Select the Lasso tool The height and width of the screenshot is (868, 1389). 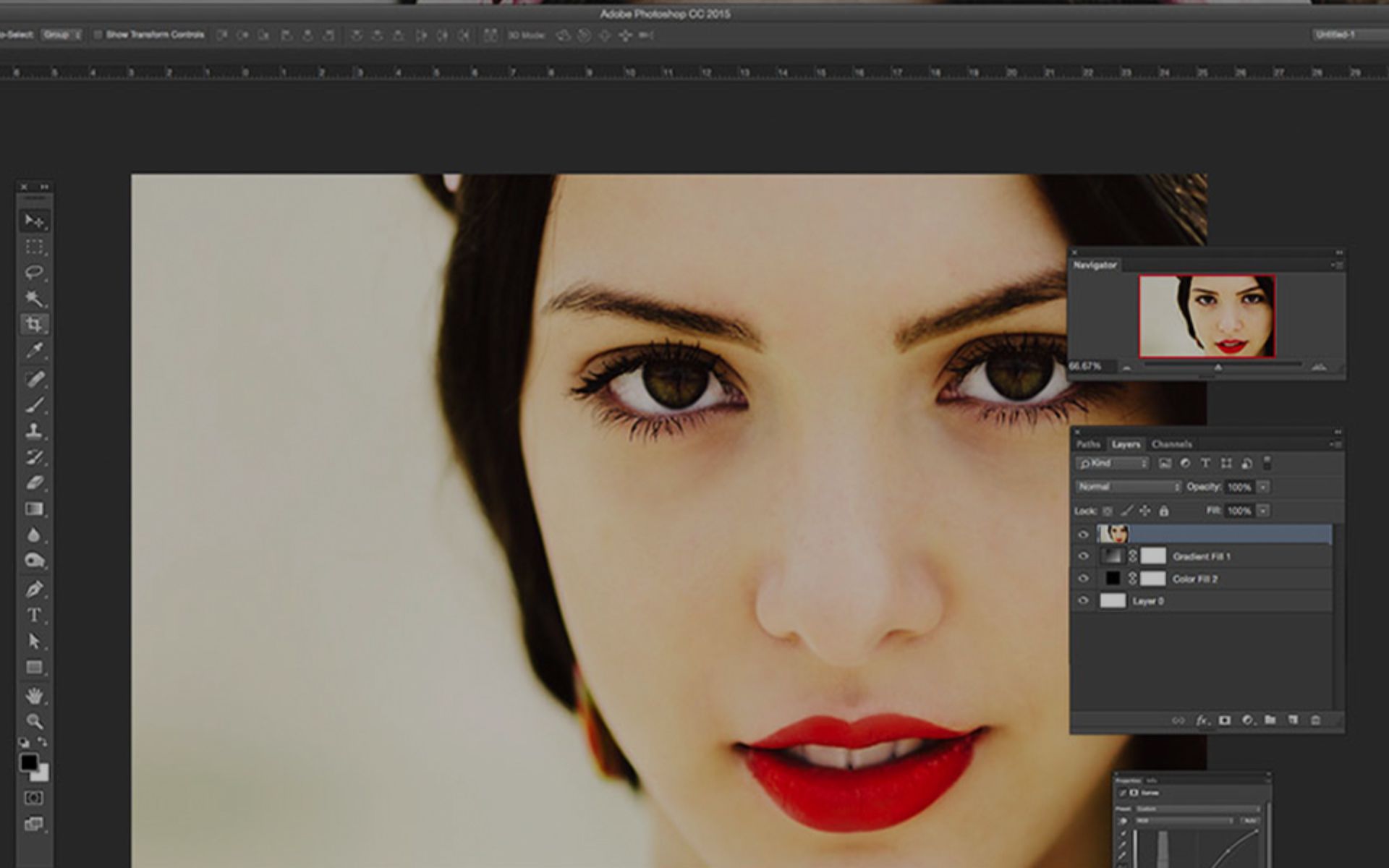[34, 273]
